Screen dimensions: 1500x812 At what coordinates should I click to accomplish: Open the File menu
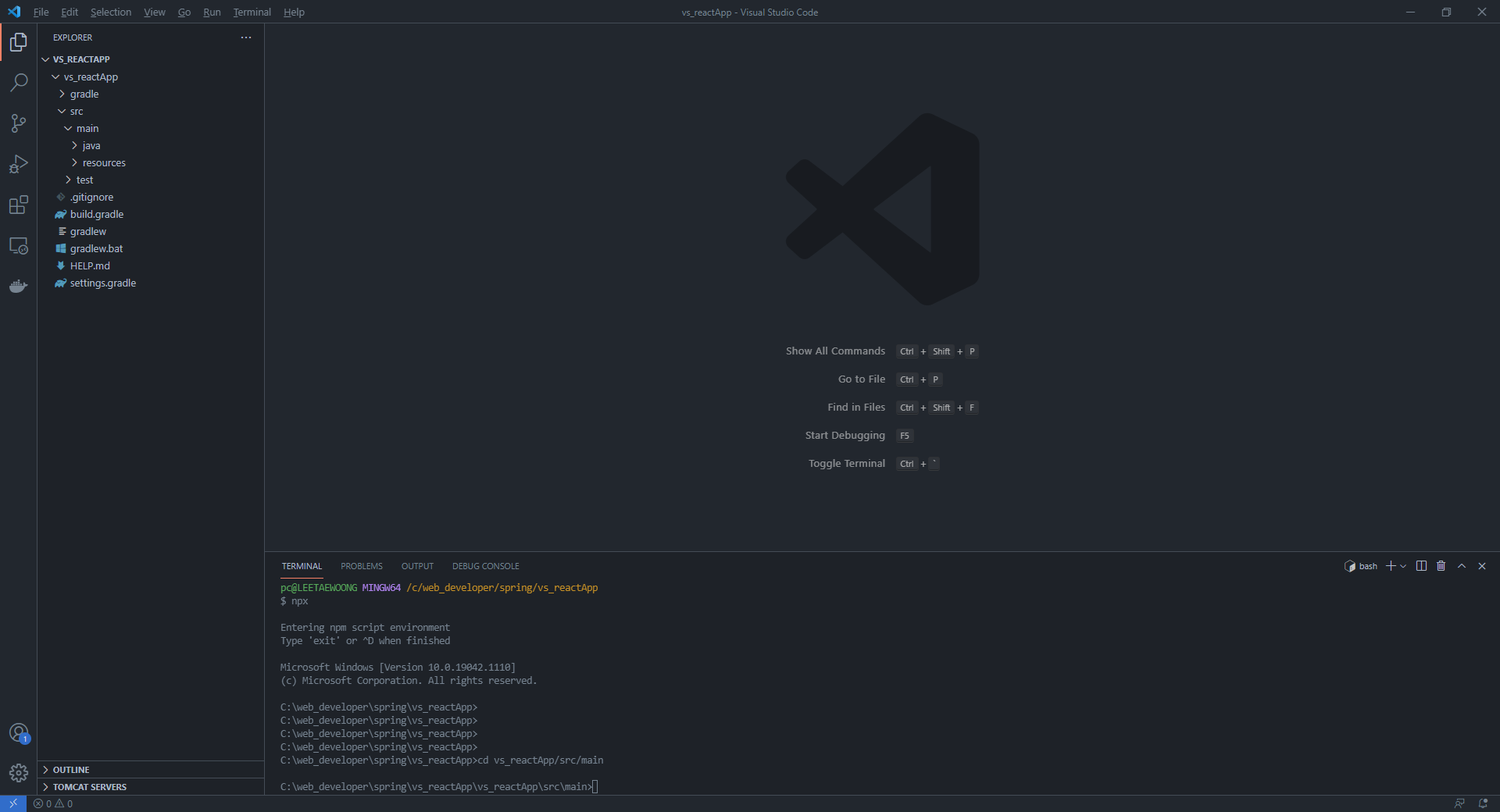pyautogui.click(x=41, y=12)
